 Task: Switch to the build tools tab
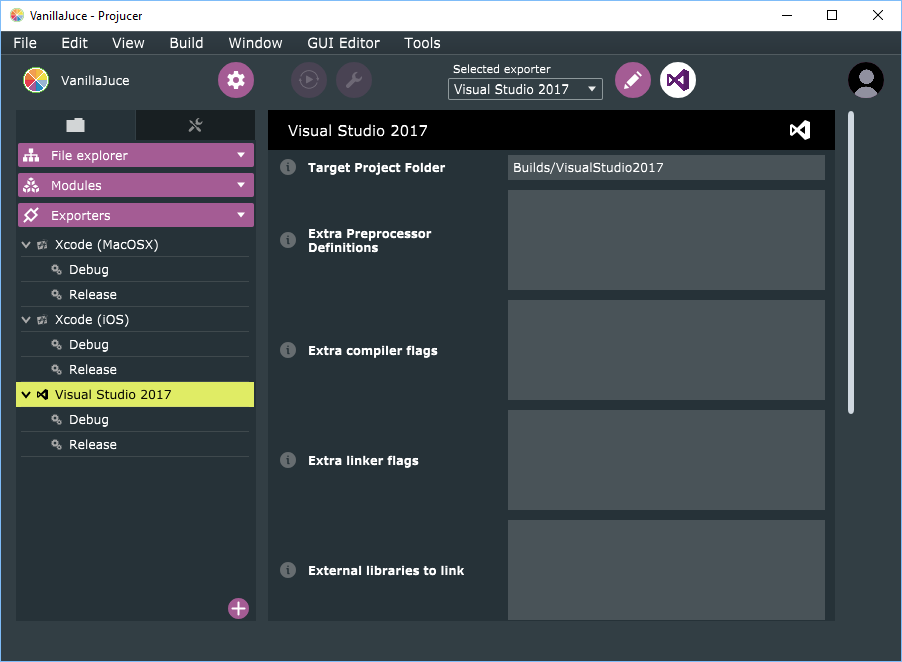click(x=195, y=125)
